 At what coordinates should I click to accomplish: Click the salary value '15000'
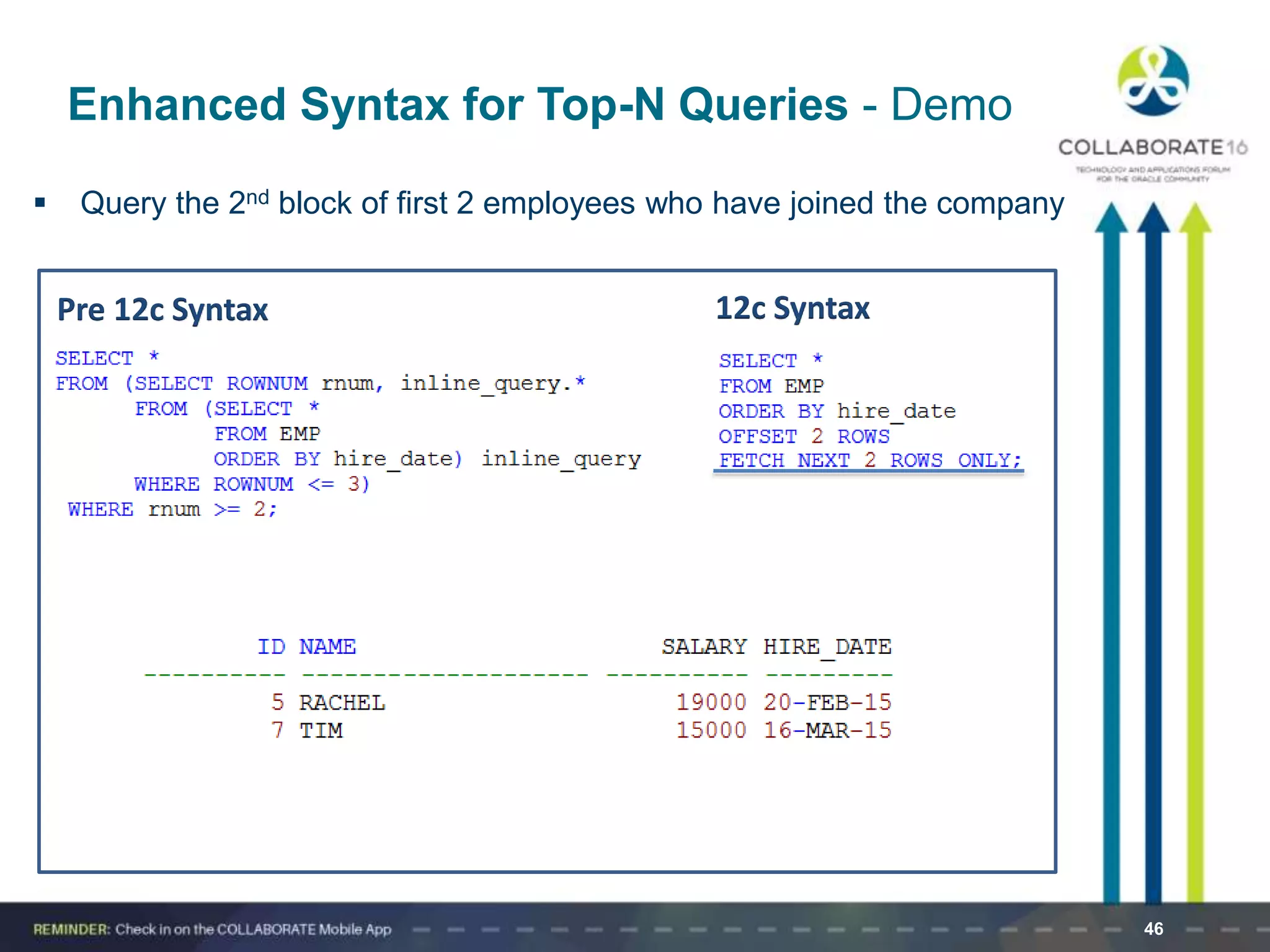point(711,730)
